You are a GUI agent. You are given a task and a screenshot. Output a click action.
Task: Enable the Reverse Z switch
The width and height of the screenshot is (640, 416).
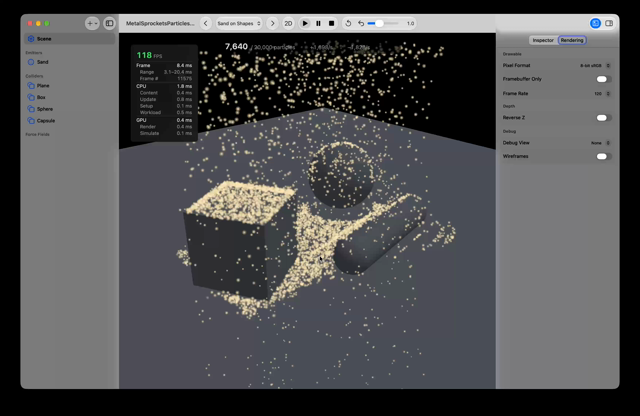[x=603, y=118]
